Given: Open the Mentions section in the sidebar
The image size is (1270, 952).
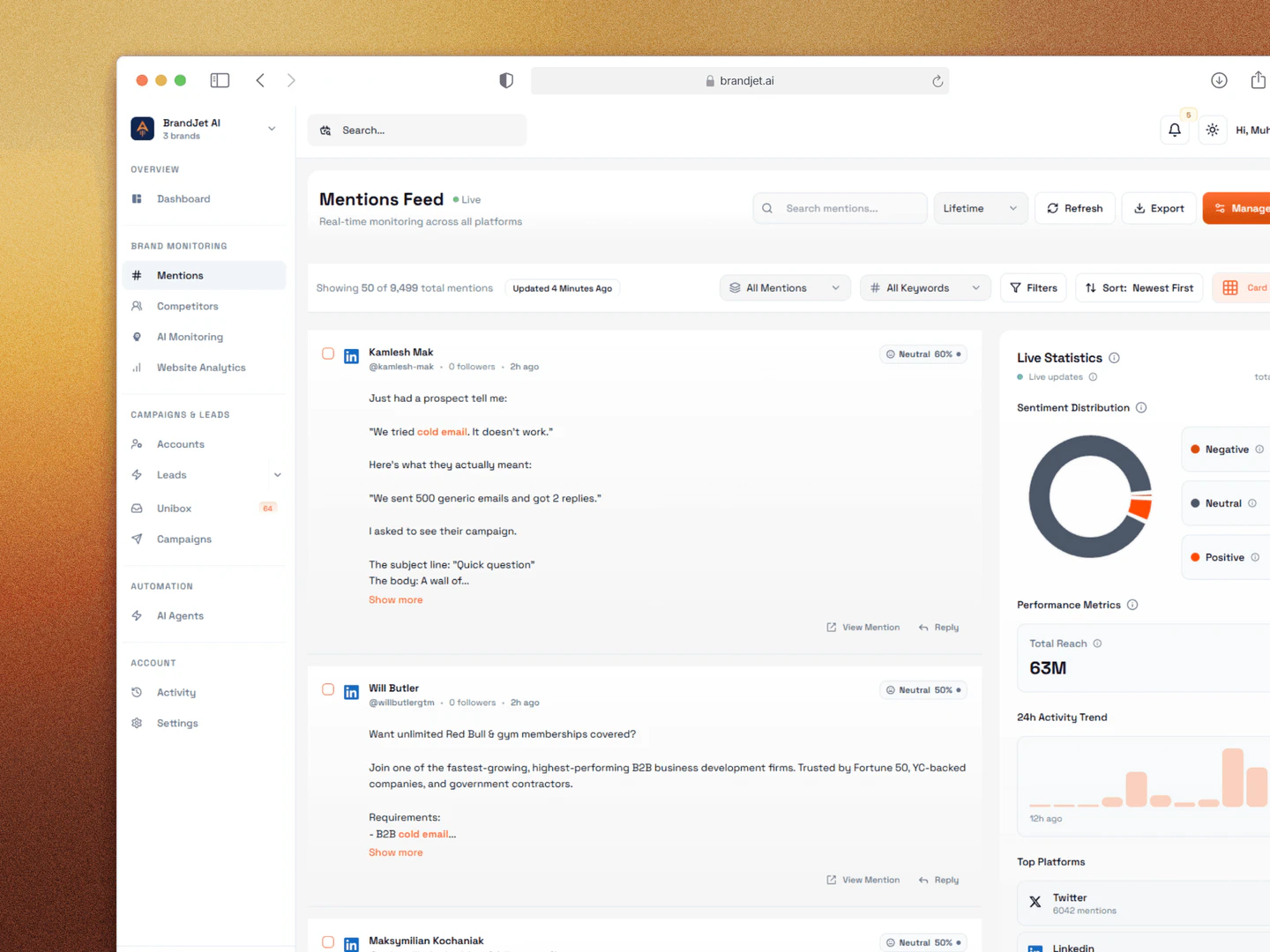Looking at the screenshot, I should [179, 275].
